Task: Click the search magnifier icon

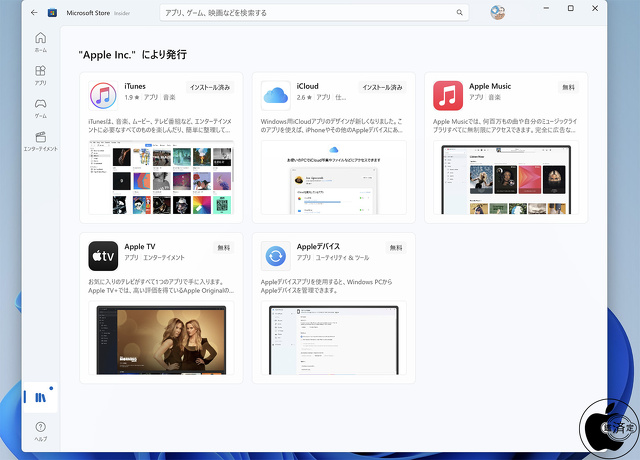Action: pyautogui.click(x=460, y=13)
